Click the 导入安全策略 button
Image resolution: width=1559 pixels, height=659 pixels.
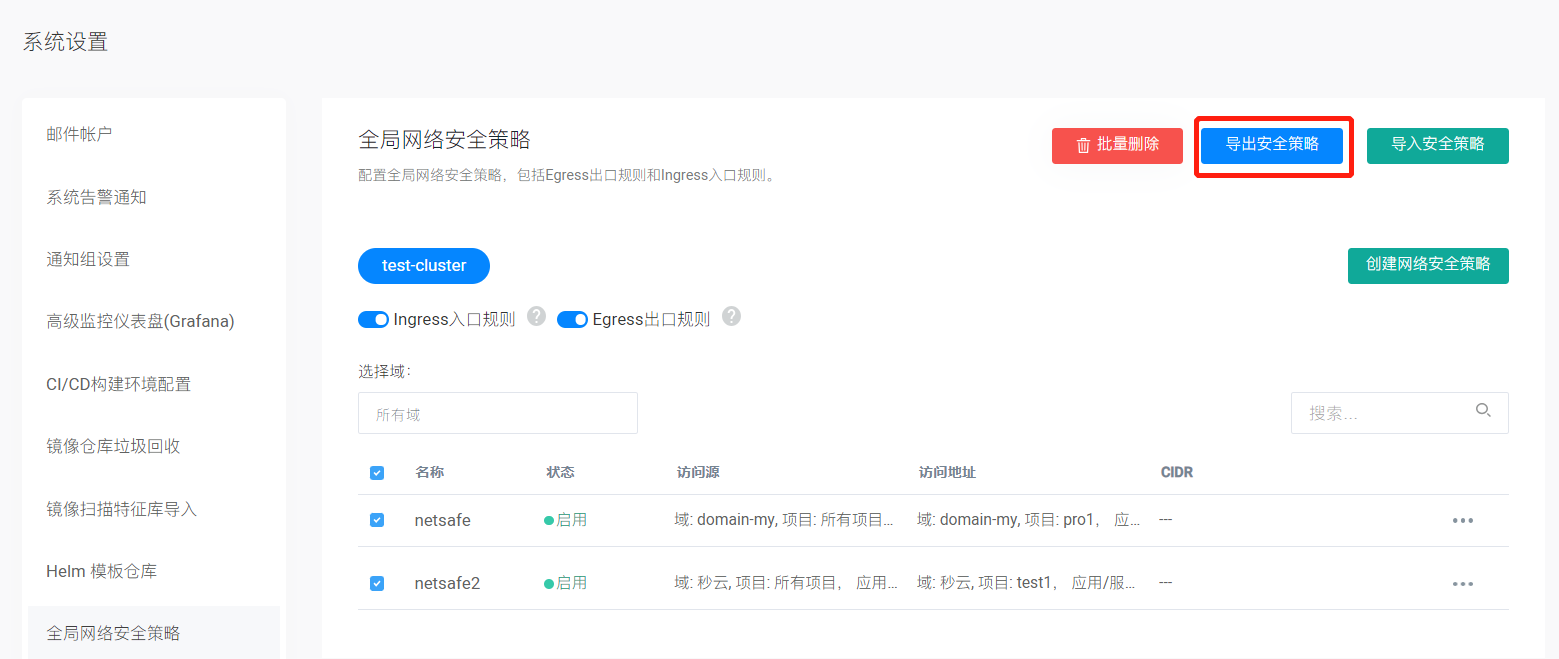click(x=1437, y=145)
